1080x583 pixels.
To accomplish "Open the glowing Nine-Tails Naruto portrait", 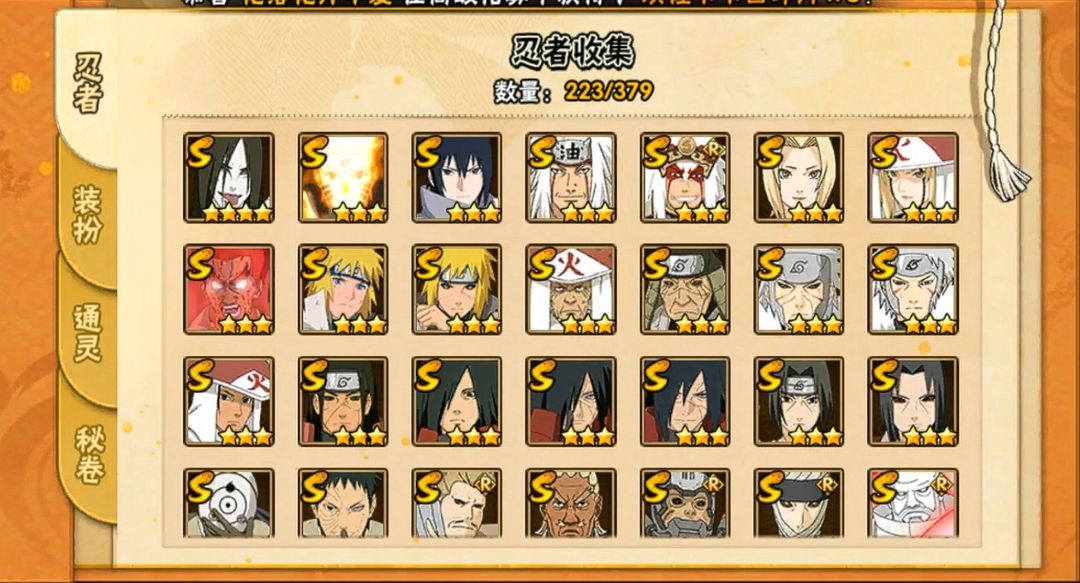I will [343, 178].
